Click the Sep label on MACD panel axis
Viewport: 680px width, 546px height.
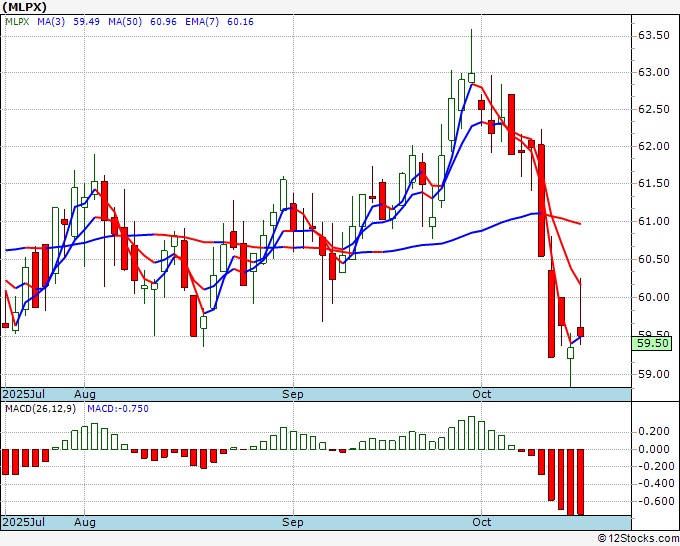(293, 522)
